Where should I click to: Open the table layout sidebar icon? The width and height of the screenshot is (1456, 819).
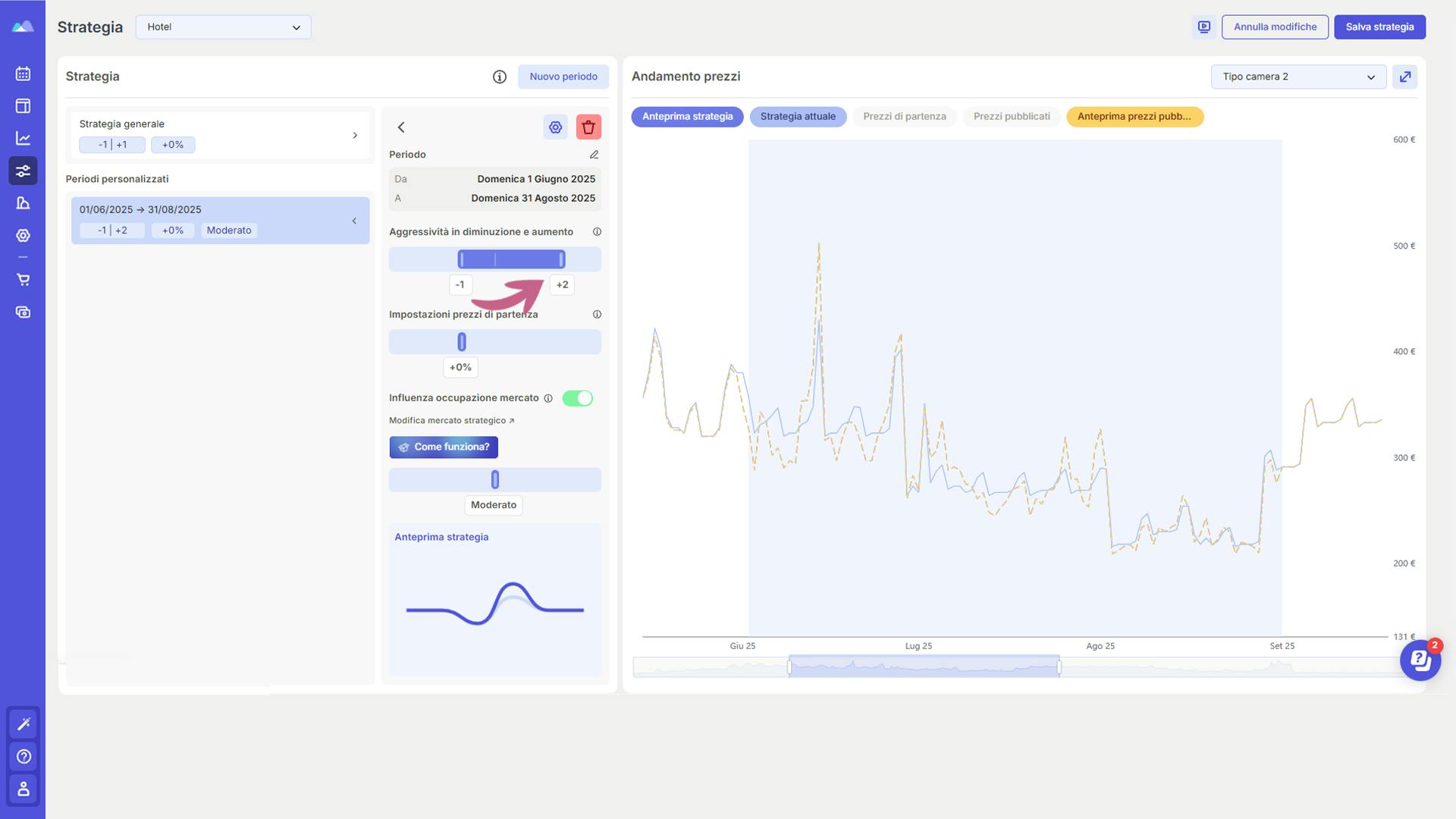(x=23, y=106)
